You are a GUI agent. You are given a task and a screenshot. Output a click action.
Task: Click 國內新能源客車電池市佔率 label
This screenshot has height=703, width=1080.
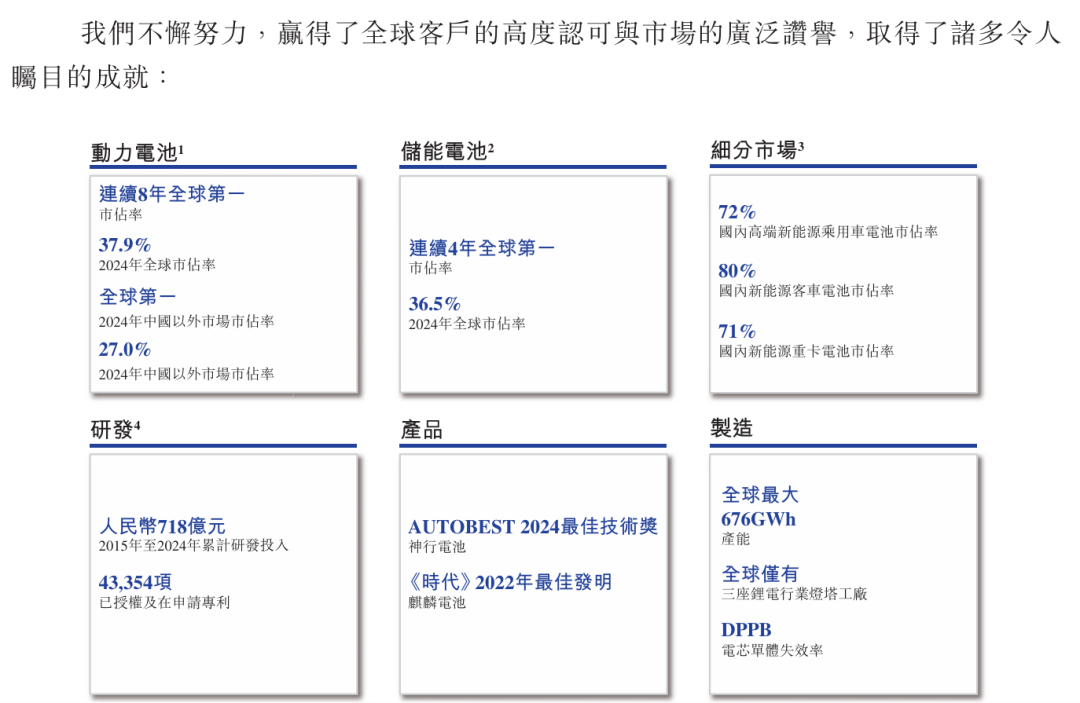[806, 291]
